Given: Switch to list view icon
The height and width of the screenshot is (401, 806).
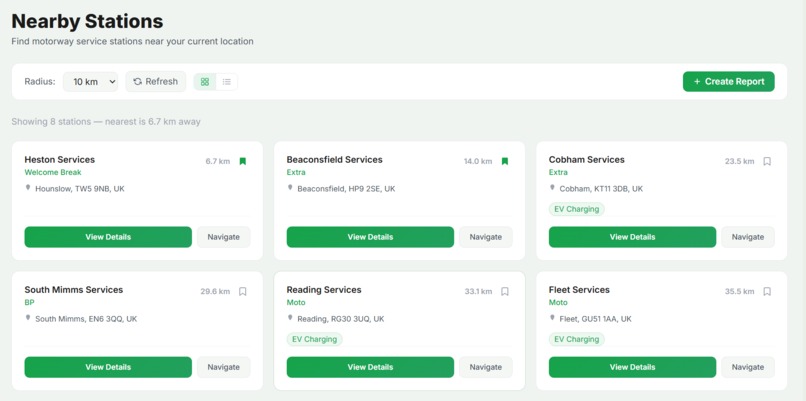Looking at the screenshot, I should (227, 82).
